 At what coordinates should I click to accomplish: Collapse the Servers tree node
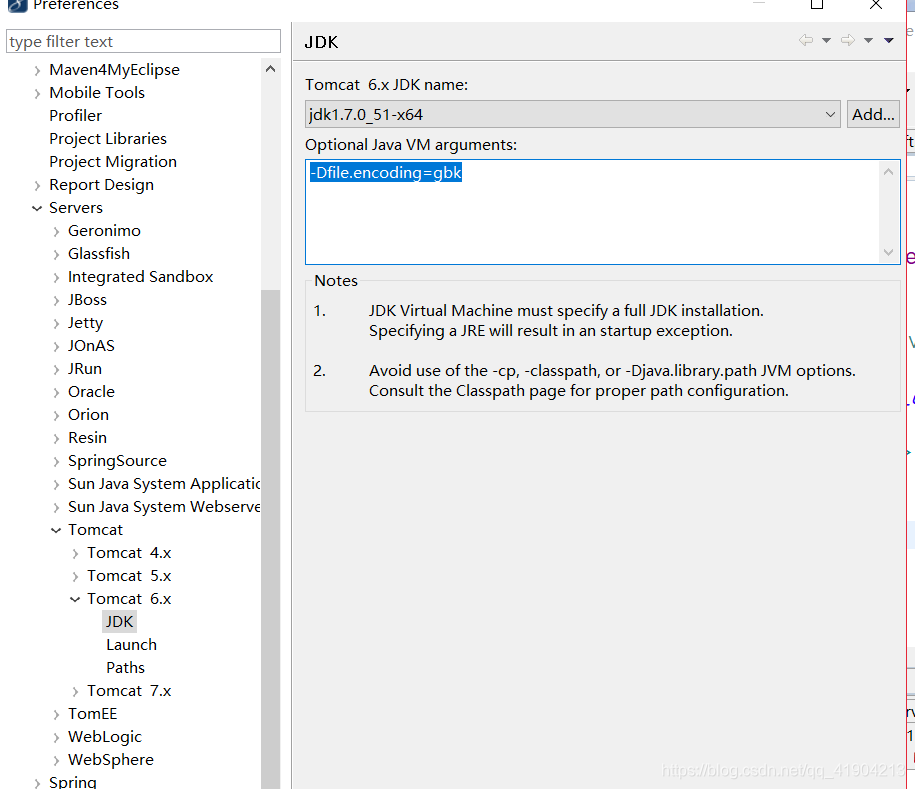pyautogui.click(x=37, y=208)
